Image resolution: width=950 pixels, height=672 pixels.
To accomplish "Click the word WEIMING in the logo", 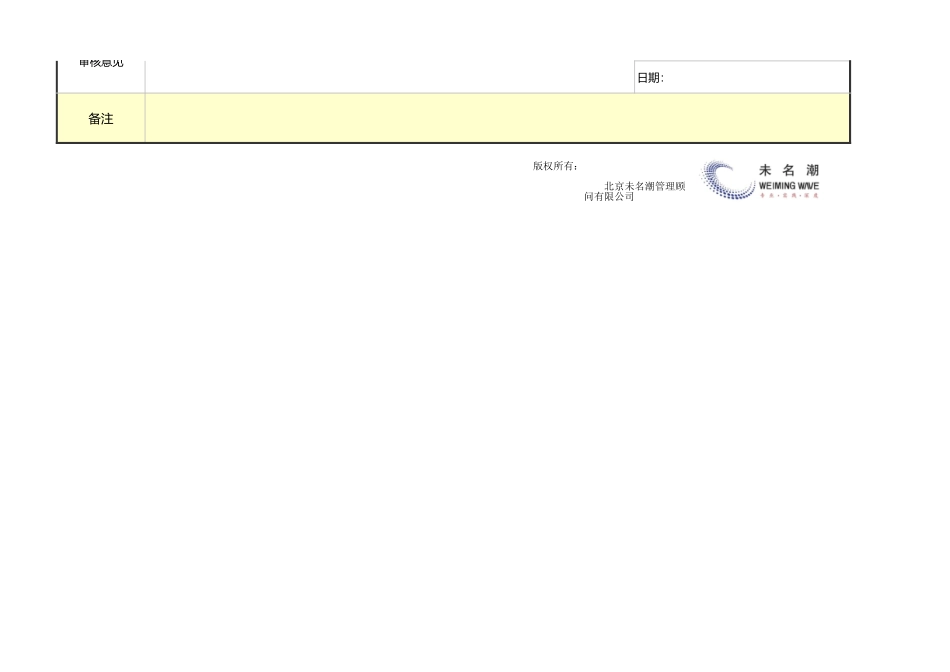I will pyautogui.click(x=776, y=186).
